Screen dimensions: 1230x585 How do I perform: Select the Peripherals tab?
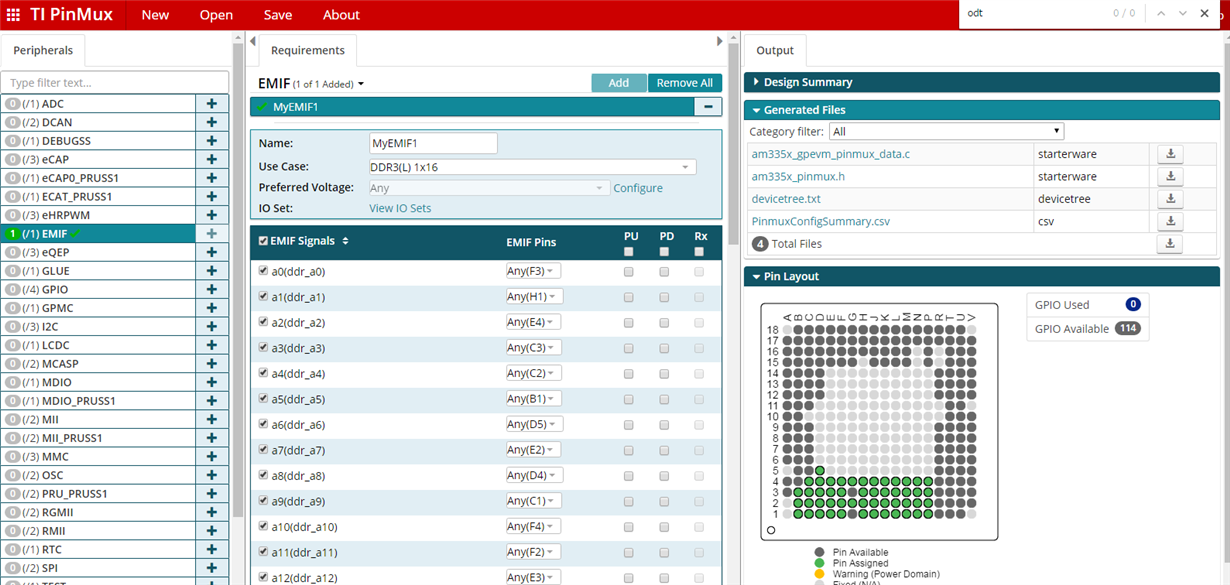coord(43,50)
